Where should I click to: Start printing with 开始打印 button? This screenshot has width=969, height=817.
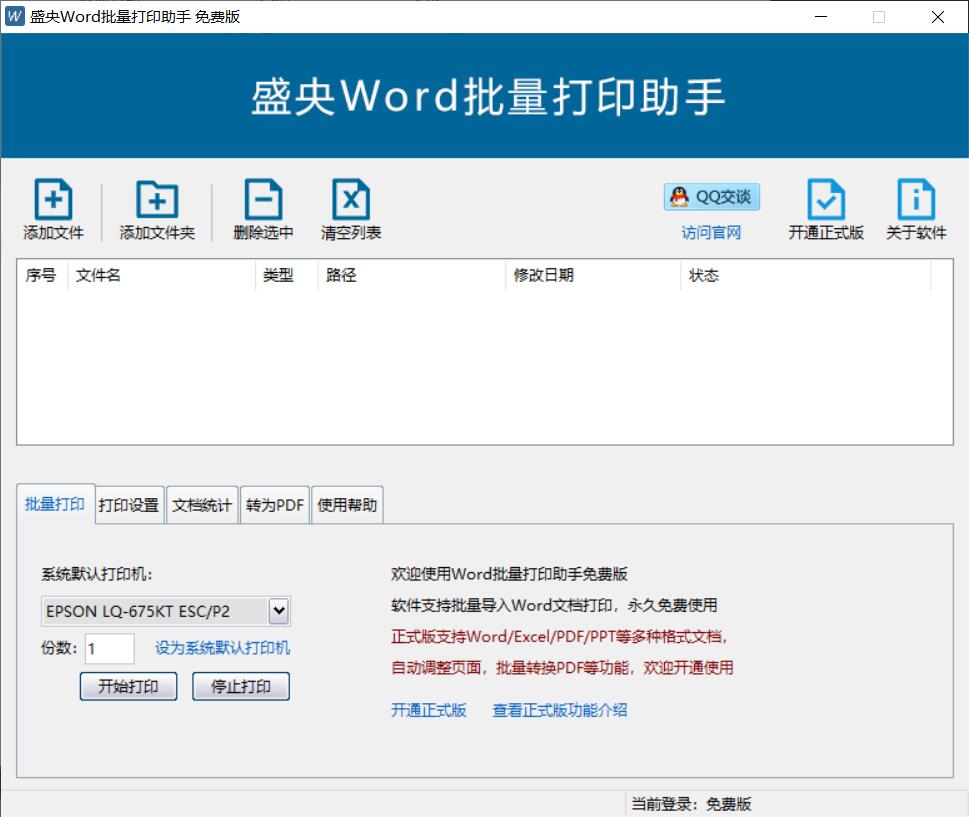click(129, 686)
